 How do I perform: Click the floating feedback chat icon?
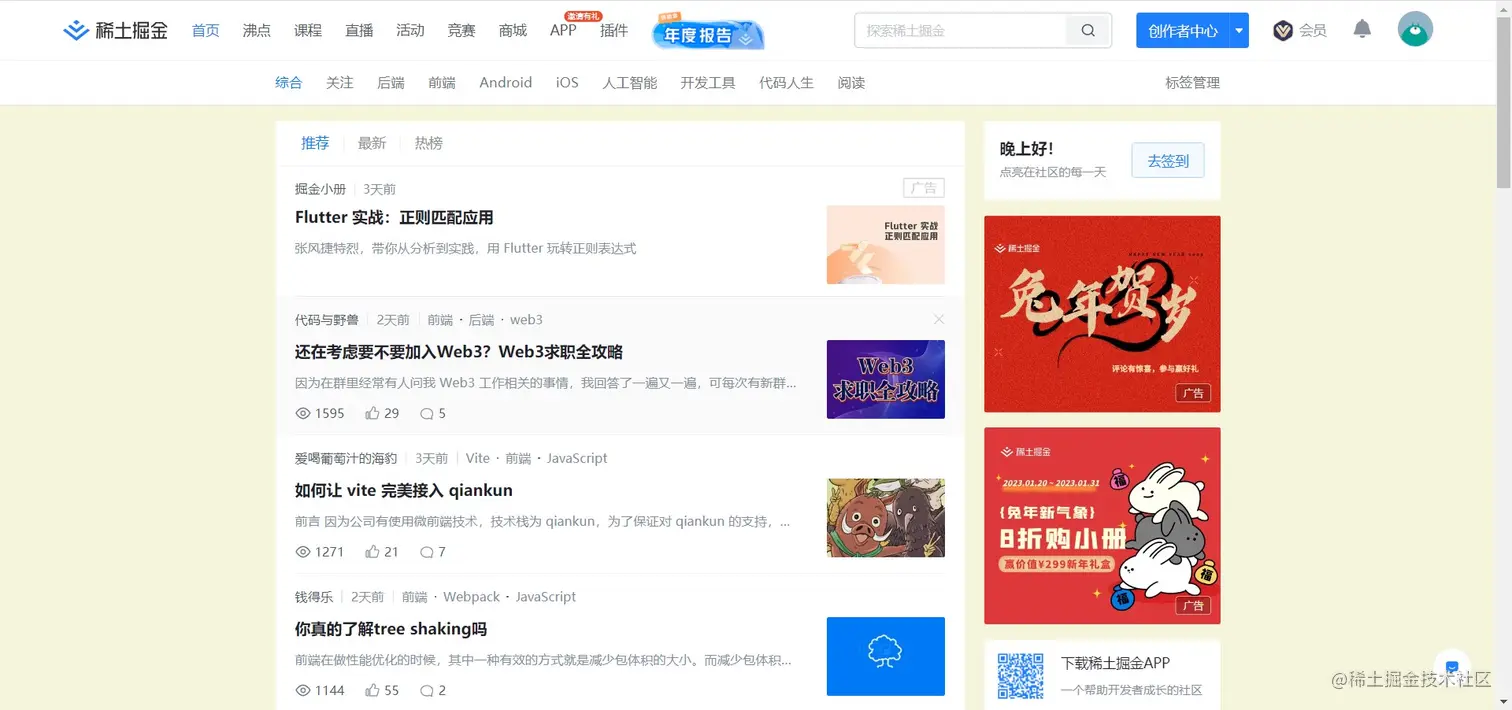(1452, 667)
